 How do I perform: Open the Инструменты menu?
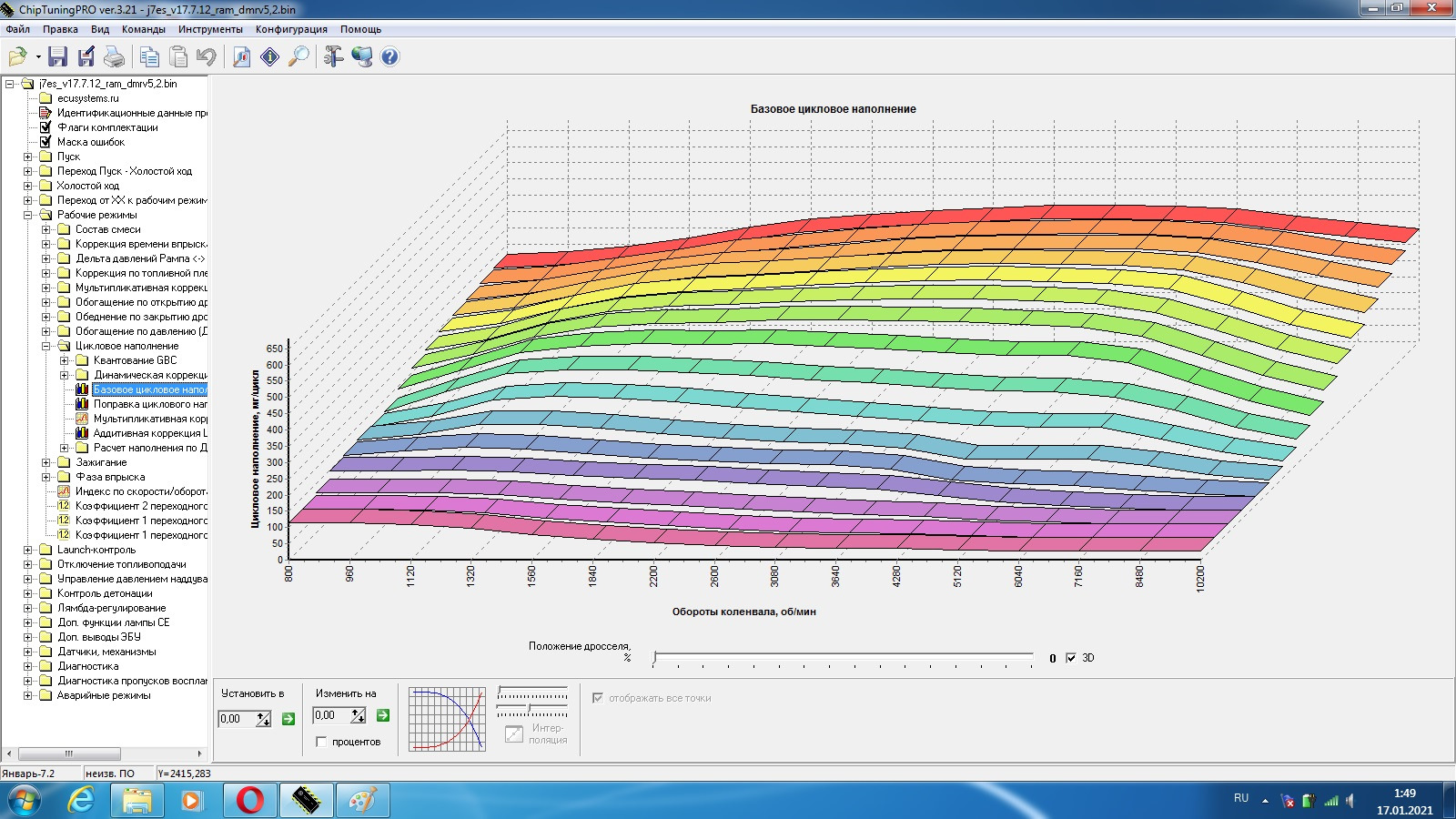click(210, 29)
